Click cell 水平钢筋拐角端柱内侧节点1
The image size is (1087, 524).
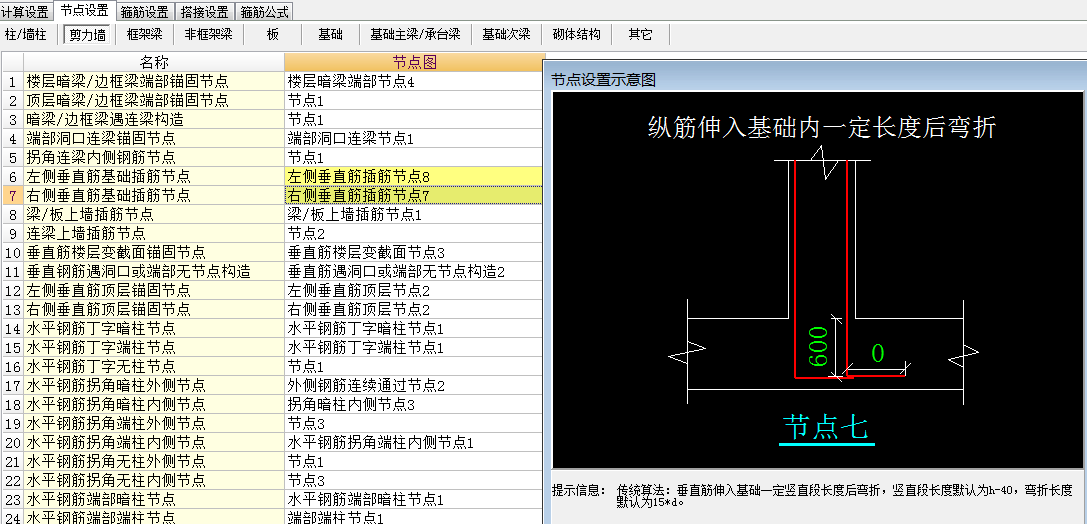tap(415, 442)
